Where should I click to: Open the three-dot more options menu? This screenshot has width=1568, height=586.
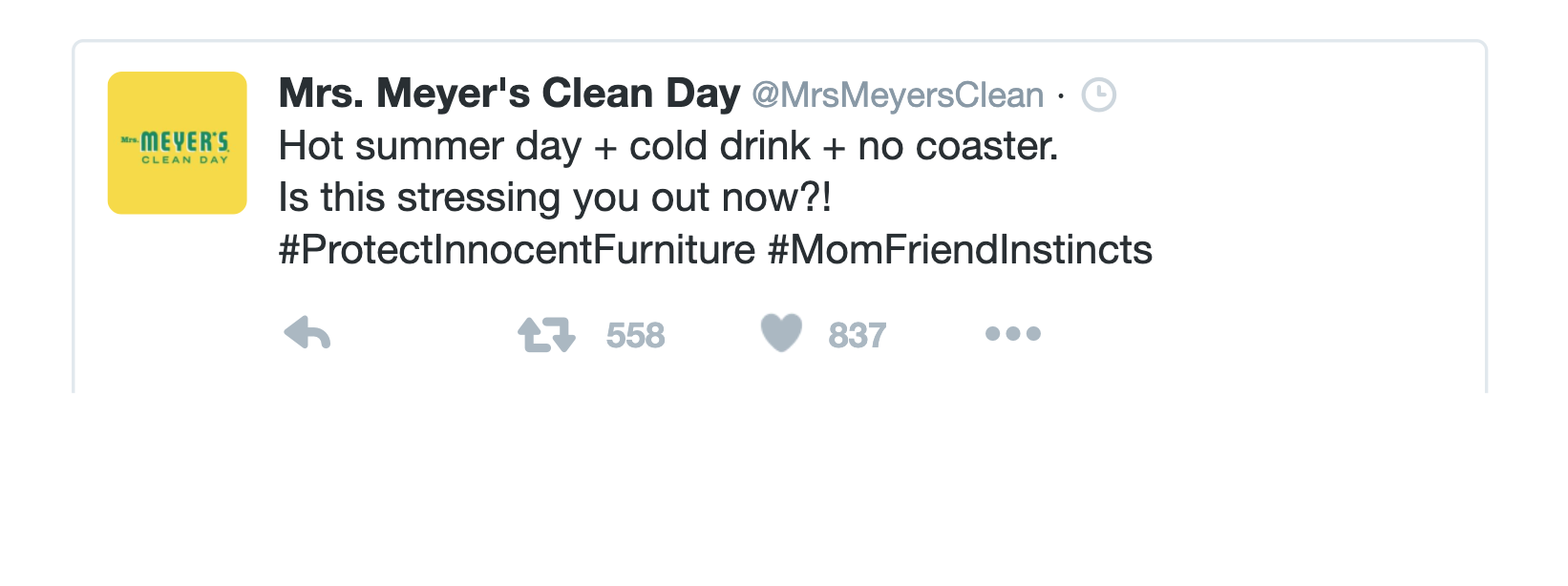pos(1012,333)
